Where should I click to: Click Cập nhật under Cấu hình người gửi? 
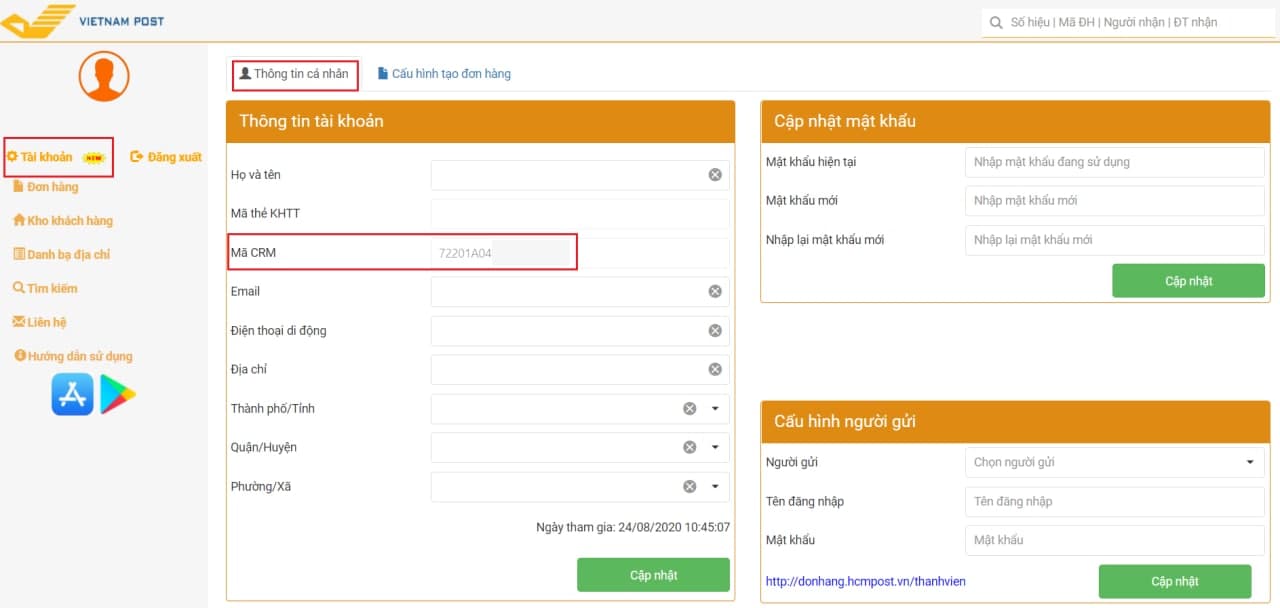click(x=1174, y=581)
